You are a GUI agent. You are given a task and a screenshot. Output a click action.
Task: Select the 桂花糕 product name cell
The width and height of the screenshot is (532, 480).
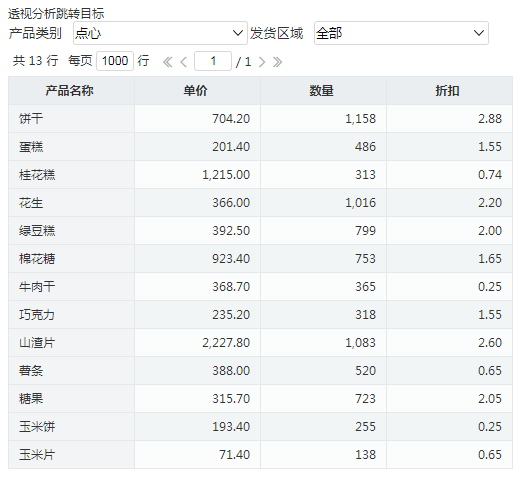coord(71,175)
